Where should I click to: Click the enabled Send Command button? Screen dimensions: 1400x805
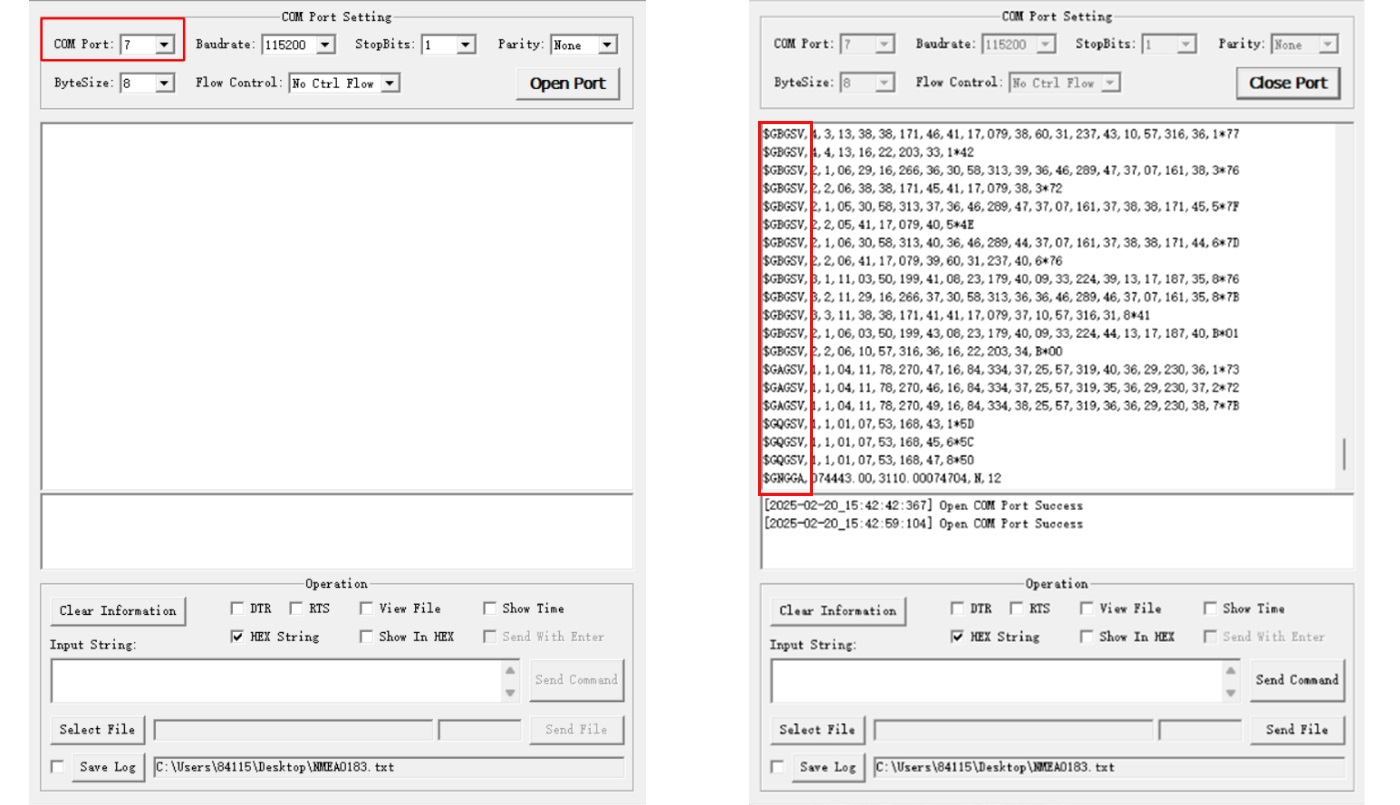(1296, 680)
